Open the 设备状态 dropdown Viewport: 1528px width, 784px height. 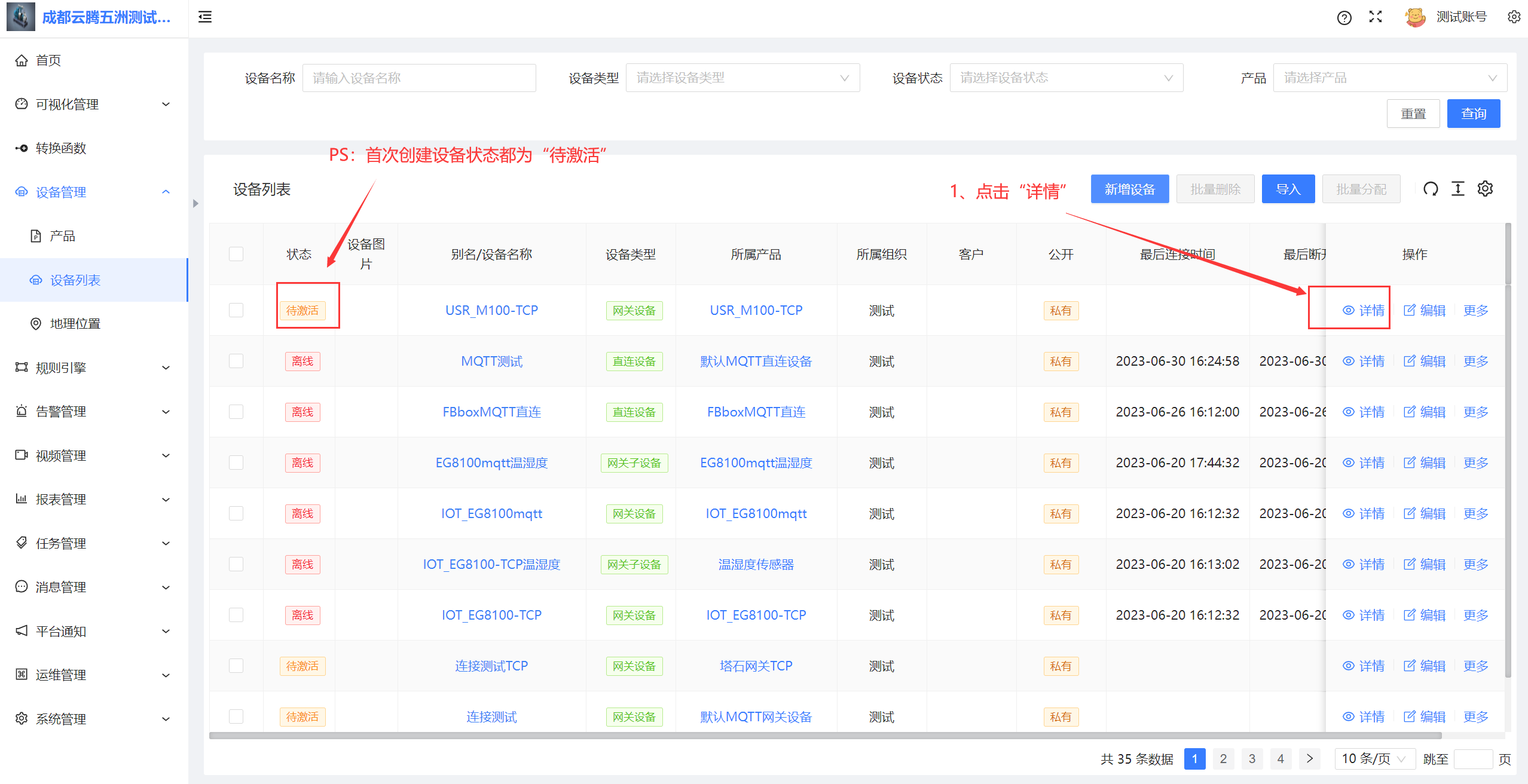[x=1066, y=78]
